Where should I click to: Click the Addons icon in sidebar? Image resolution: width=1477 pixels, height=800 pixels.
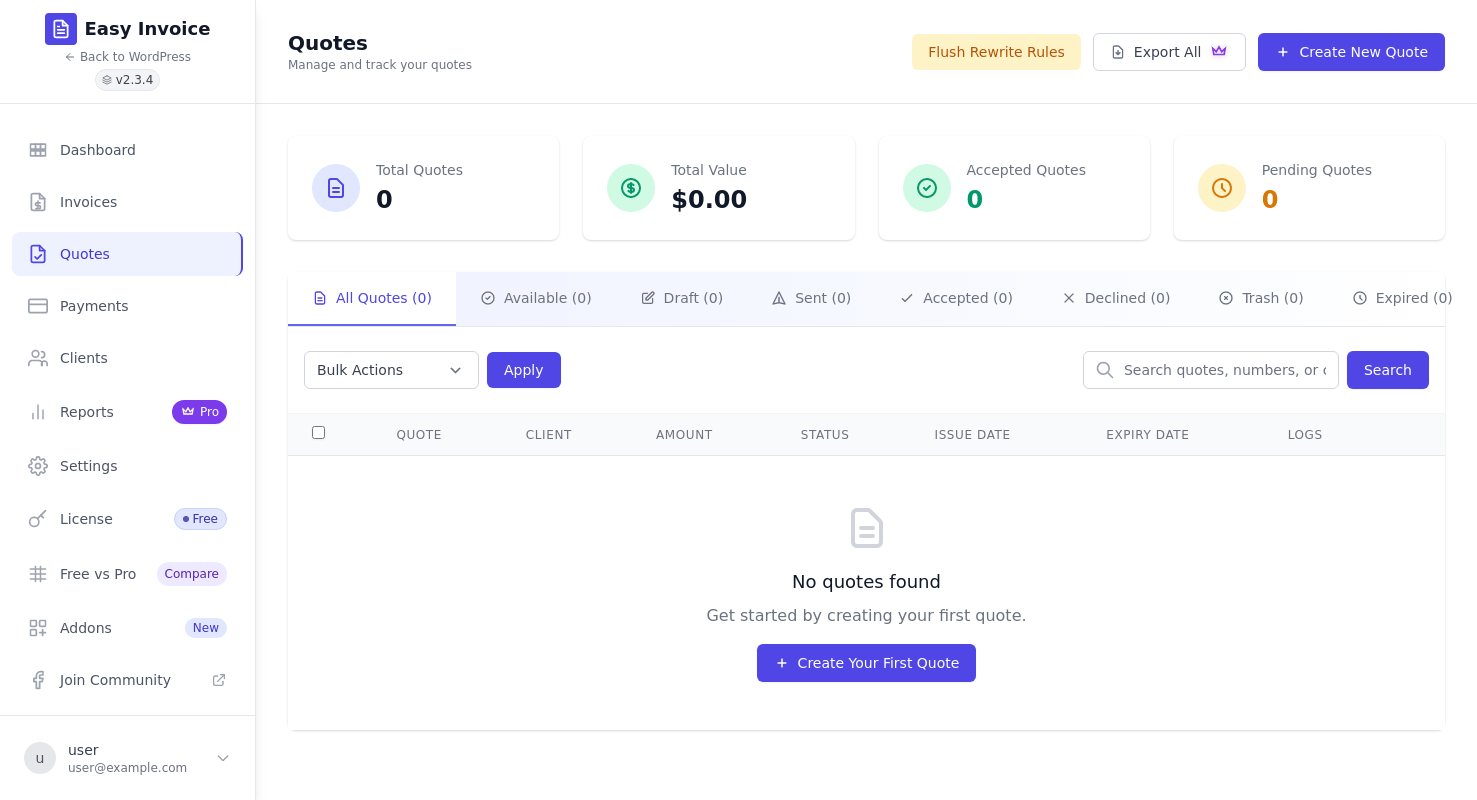38,628
